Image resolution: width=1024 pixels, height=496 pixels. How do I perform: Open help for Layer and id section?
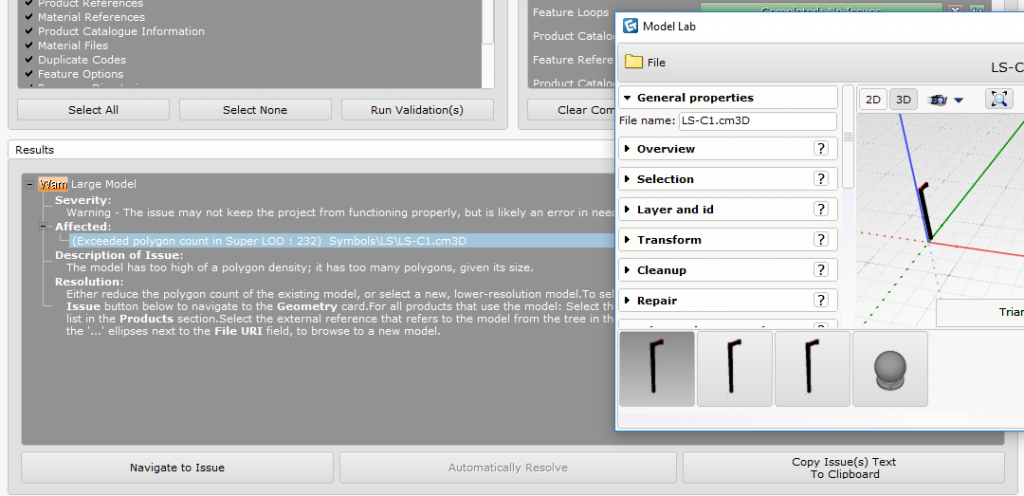click(821, 209)
